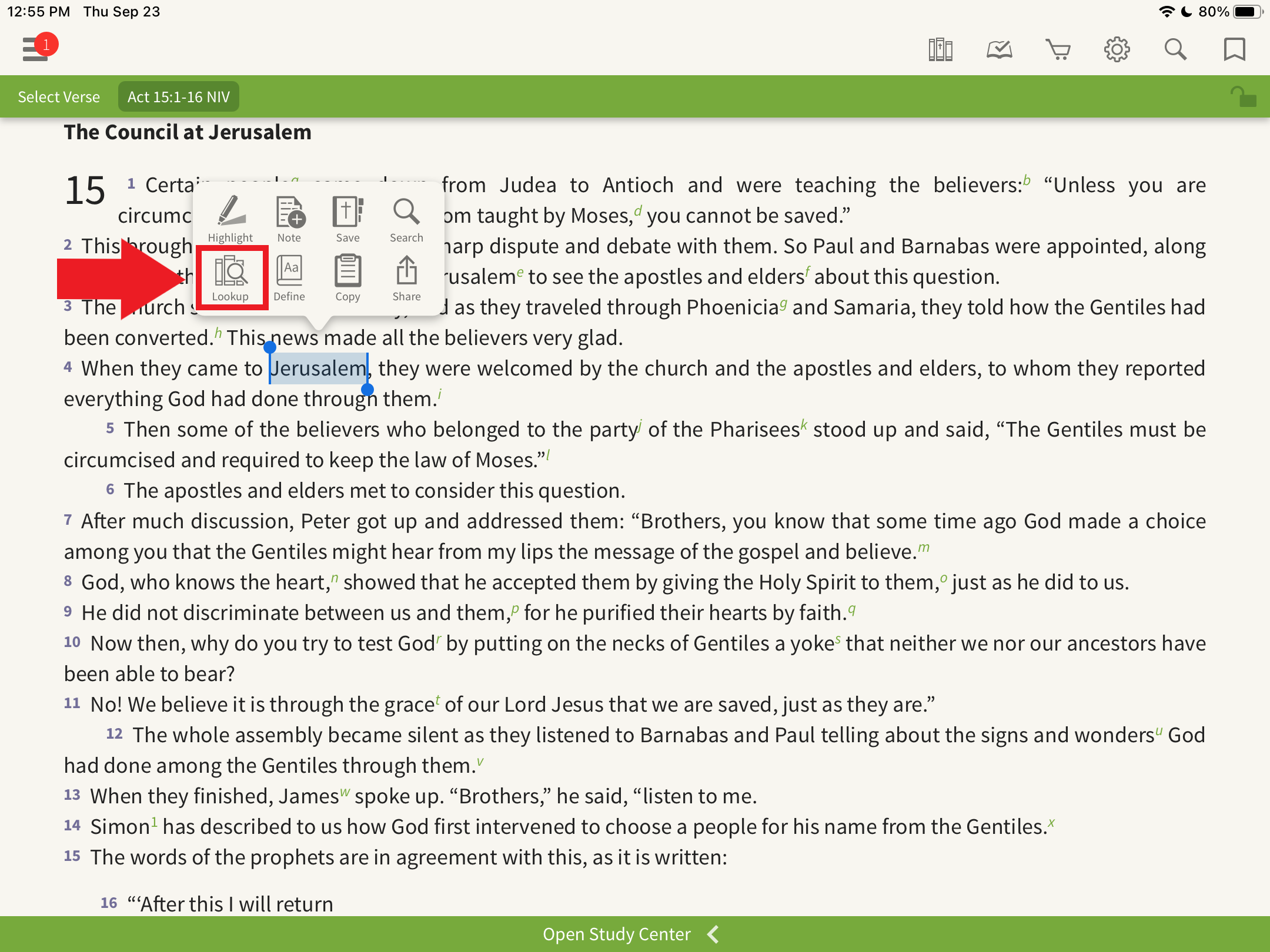Open the Library books icon
The height and width of the screenshot is (952, 1270).
[940, 49]
